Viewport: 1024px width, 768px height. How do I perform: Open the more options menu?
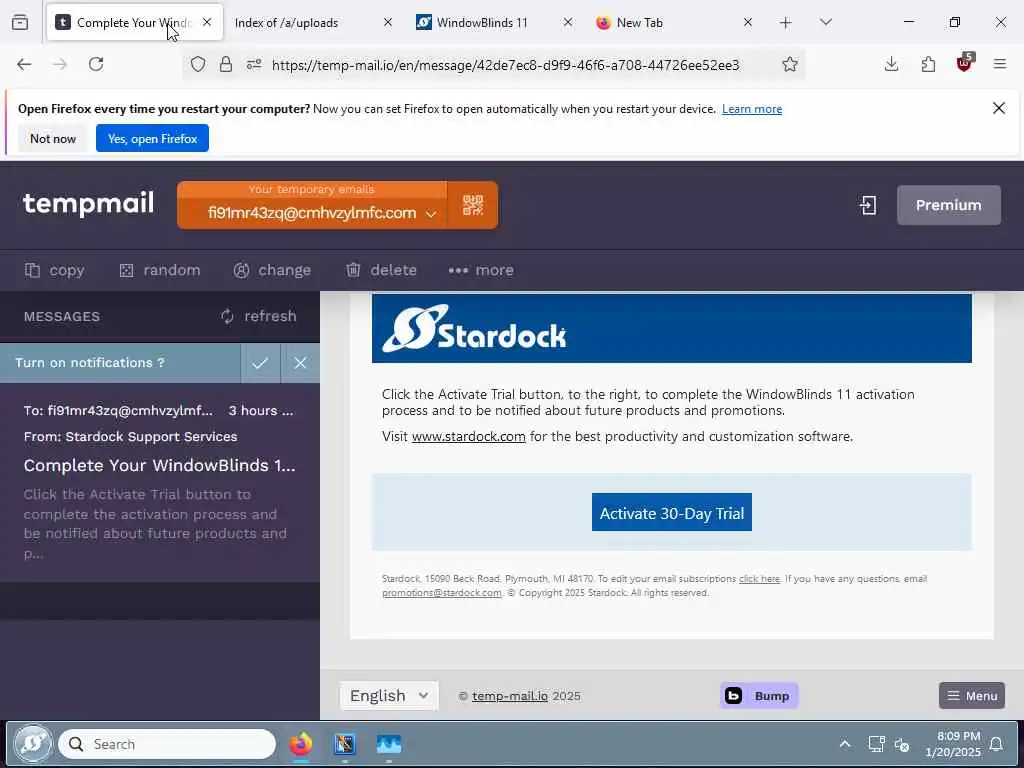[x=481, y=270]
